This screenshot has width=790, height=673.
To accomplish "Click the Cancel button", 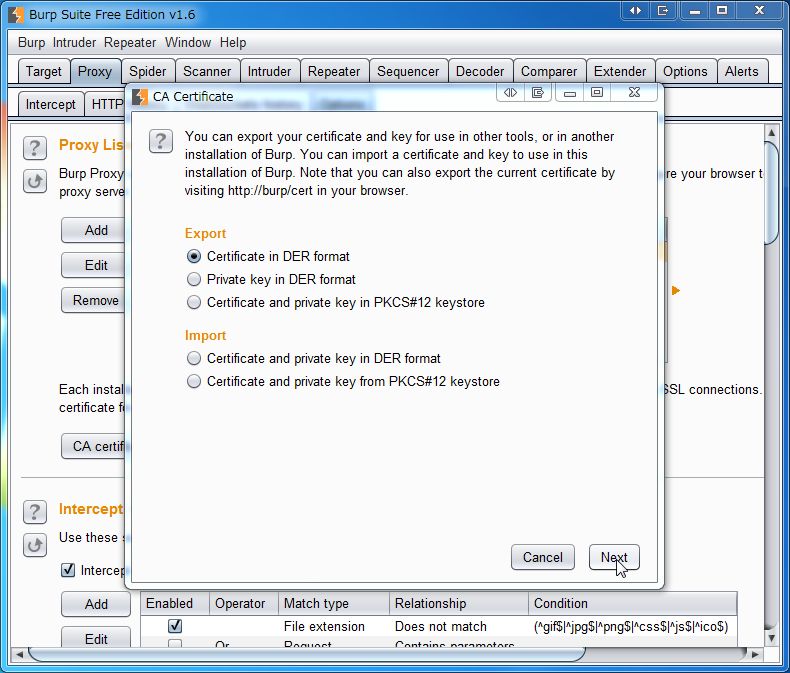I will pyautogui.click(x=543, y=557).
